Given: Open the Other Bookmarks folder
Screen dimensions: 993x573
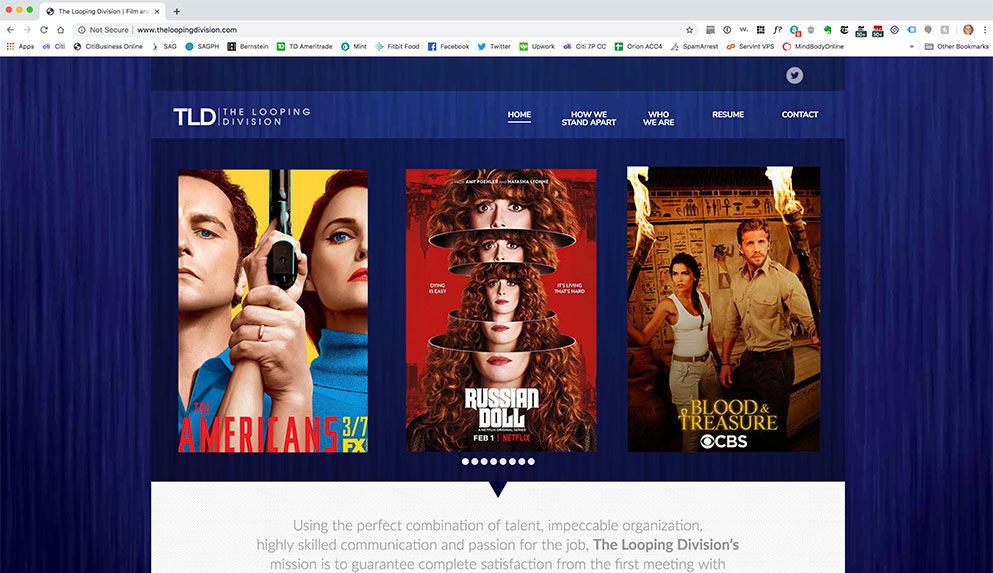Looking at the screenshot, I should point(956,46).
